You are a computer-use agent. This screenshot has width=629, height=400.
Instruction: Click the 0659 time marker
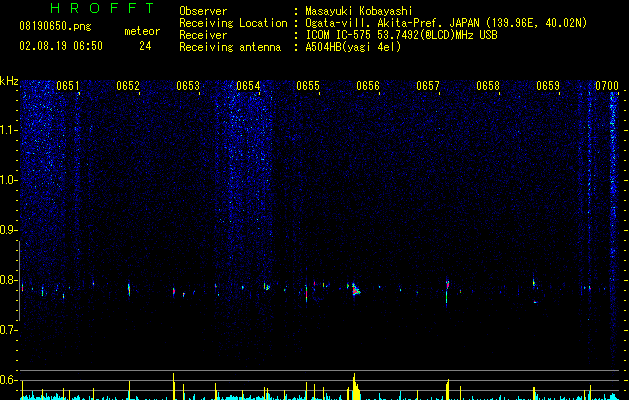pos(548,86)
